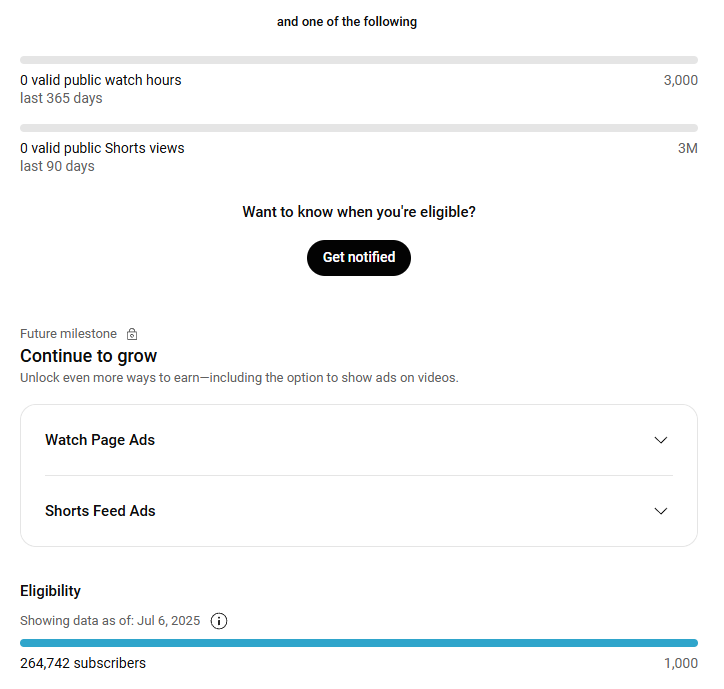Click the Future milestone label
Viewport: 724px width, 689px height.
68,334
